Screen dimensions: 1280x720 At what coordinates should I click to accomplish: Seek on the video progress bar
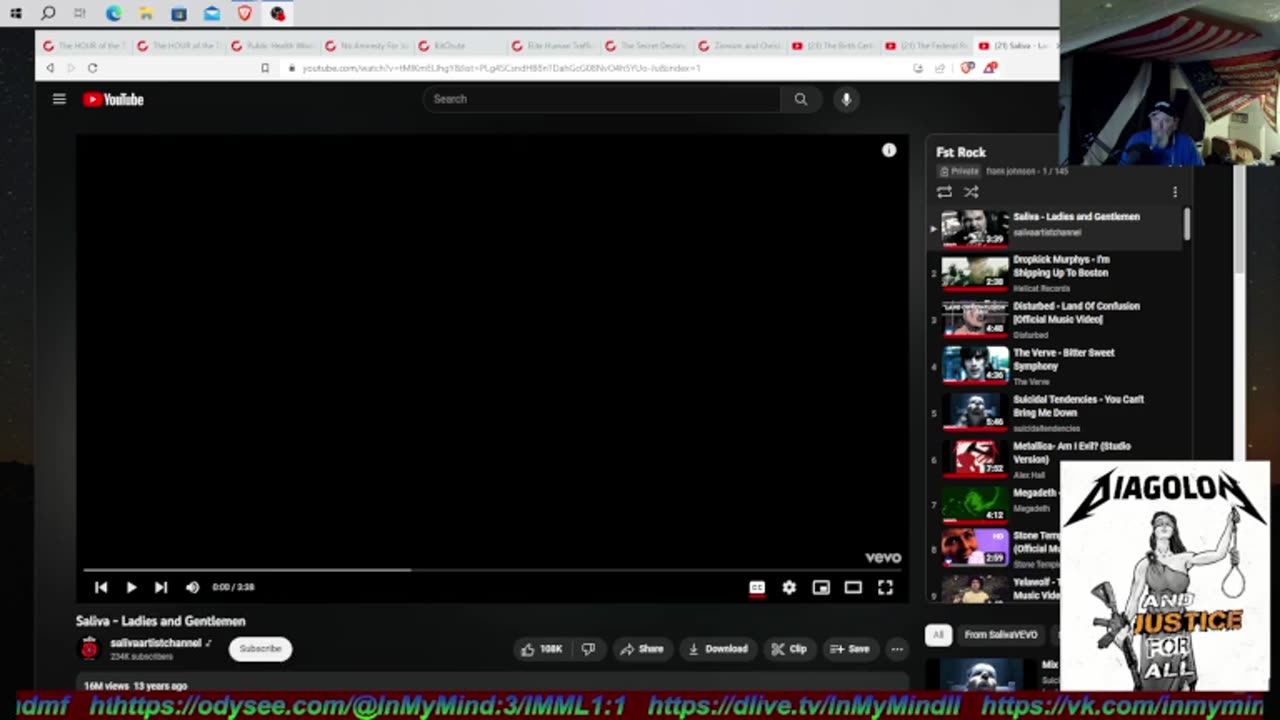(492, 570)
